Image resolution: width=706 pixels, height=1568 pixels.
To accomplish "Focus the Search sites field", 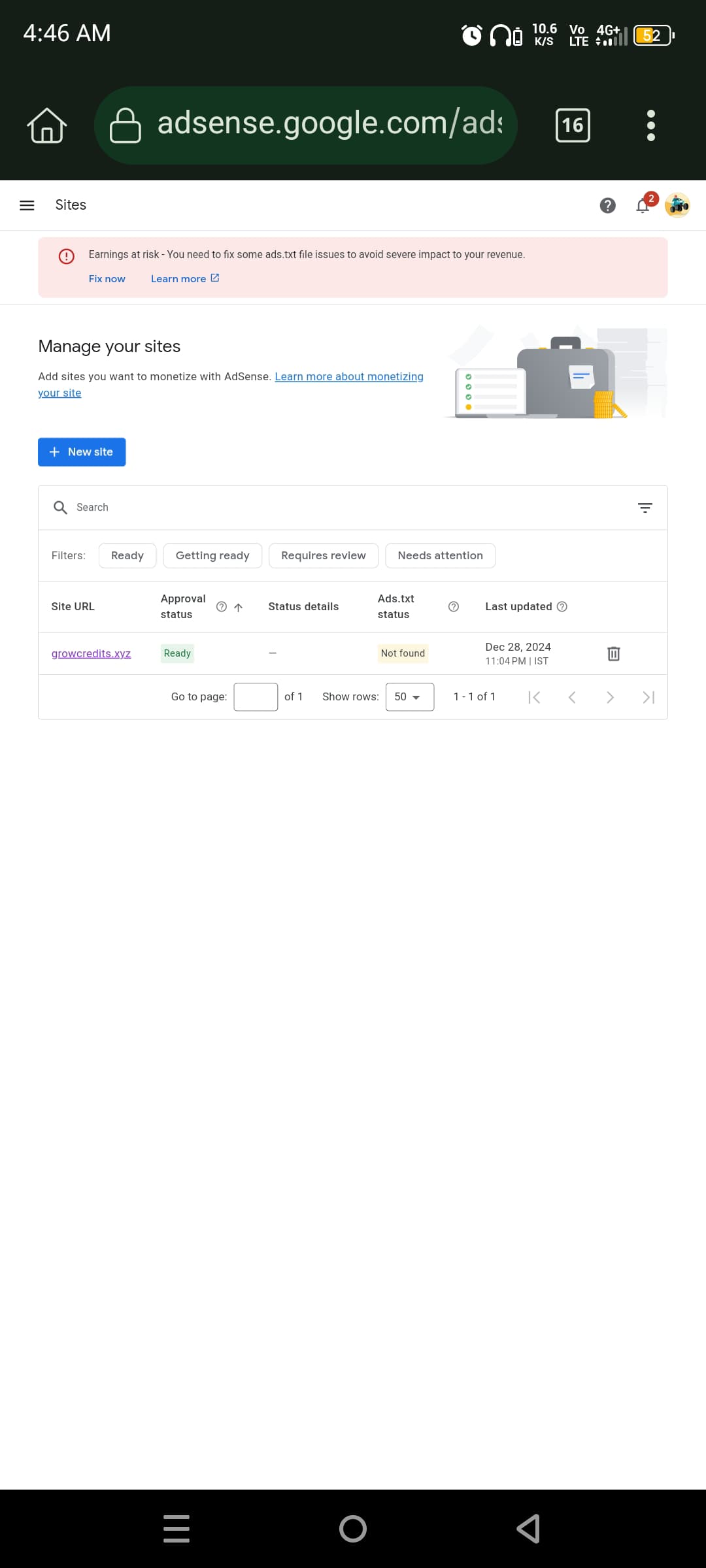I will coord(353,508).
